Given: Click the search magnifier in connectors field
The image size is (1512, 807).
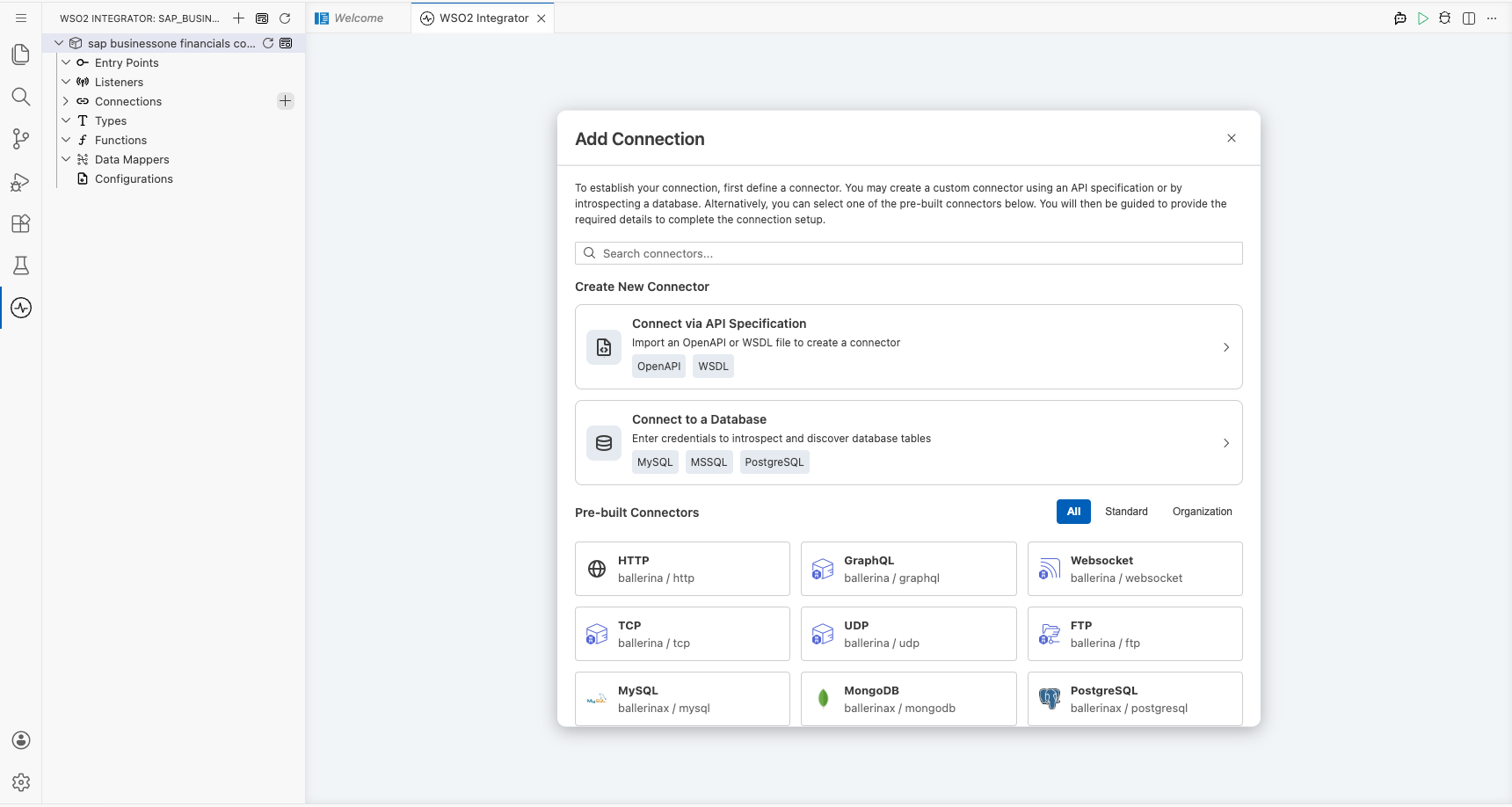Looking at the screenshot, I should (x=590, y=253).
